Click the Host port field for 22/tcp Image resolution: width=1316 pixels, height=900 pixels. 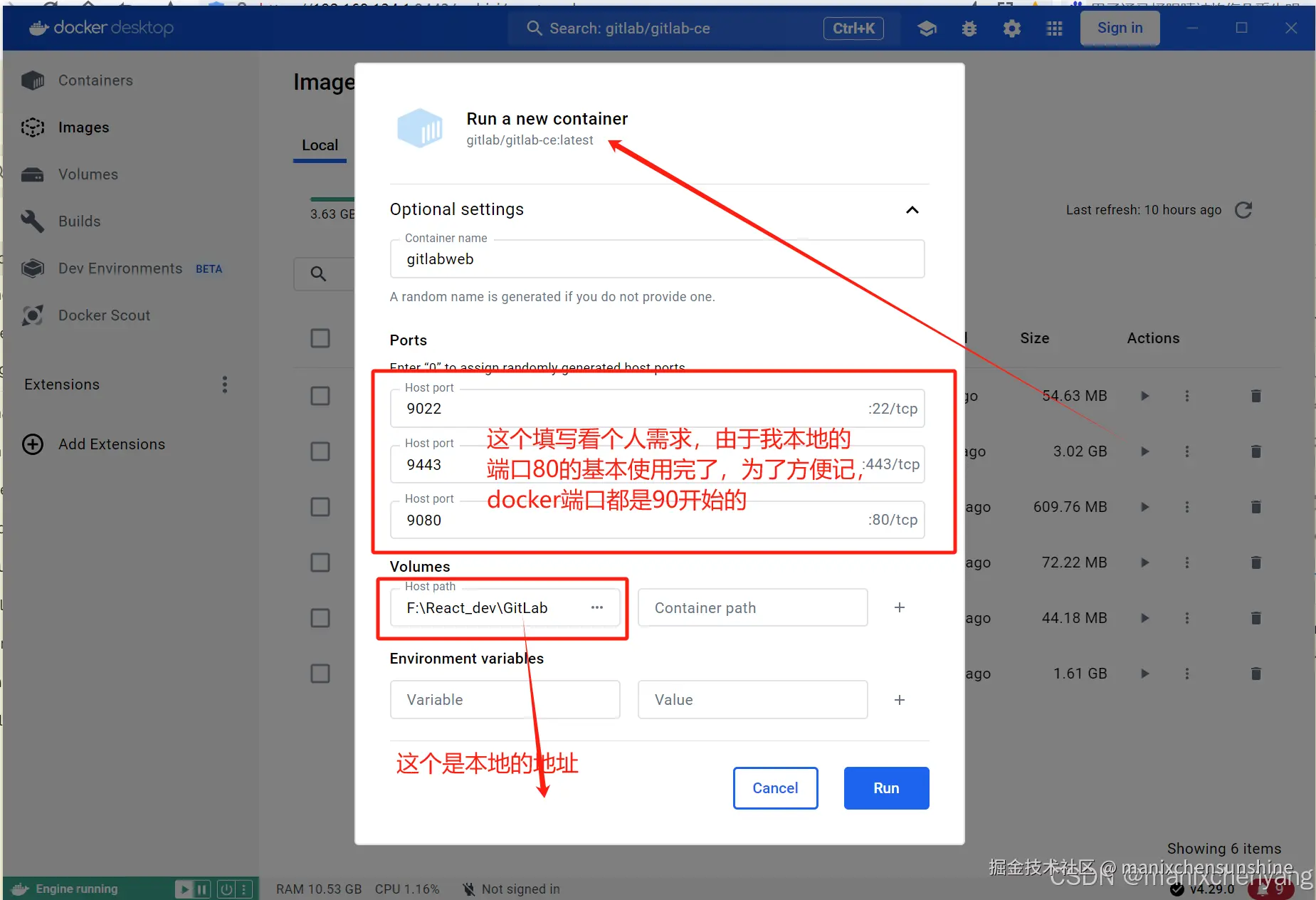(657, 409)
